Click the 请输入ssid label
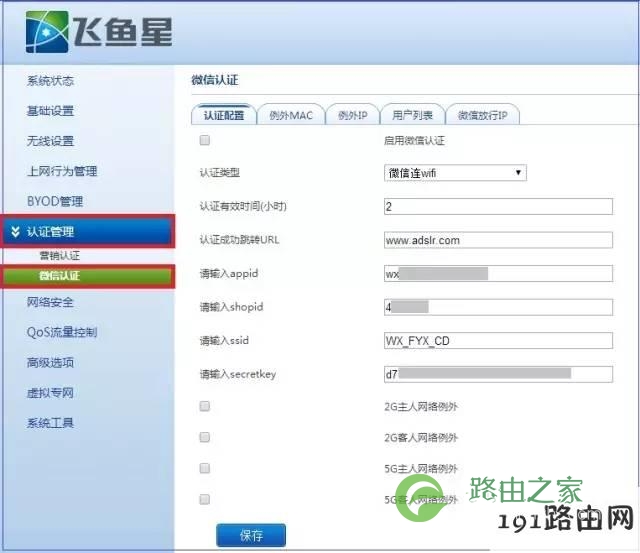This screenshot has width=640, height=553. click(224, 340)
